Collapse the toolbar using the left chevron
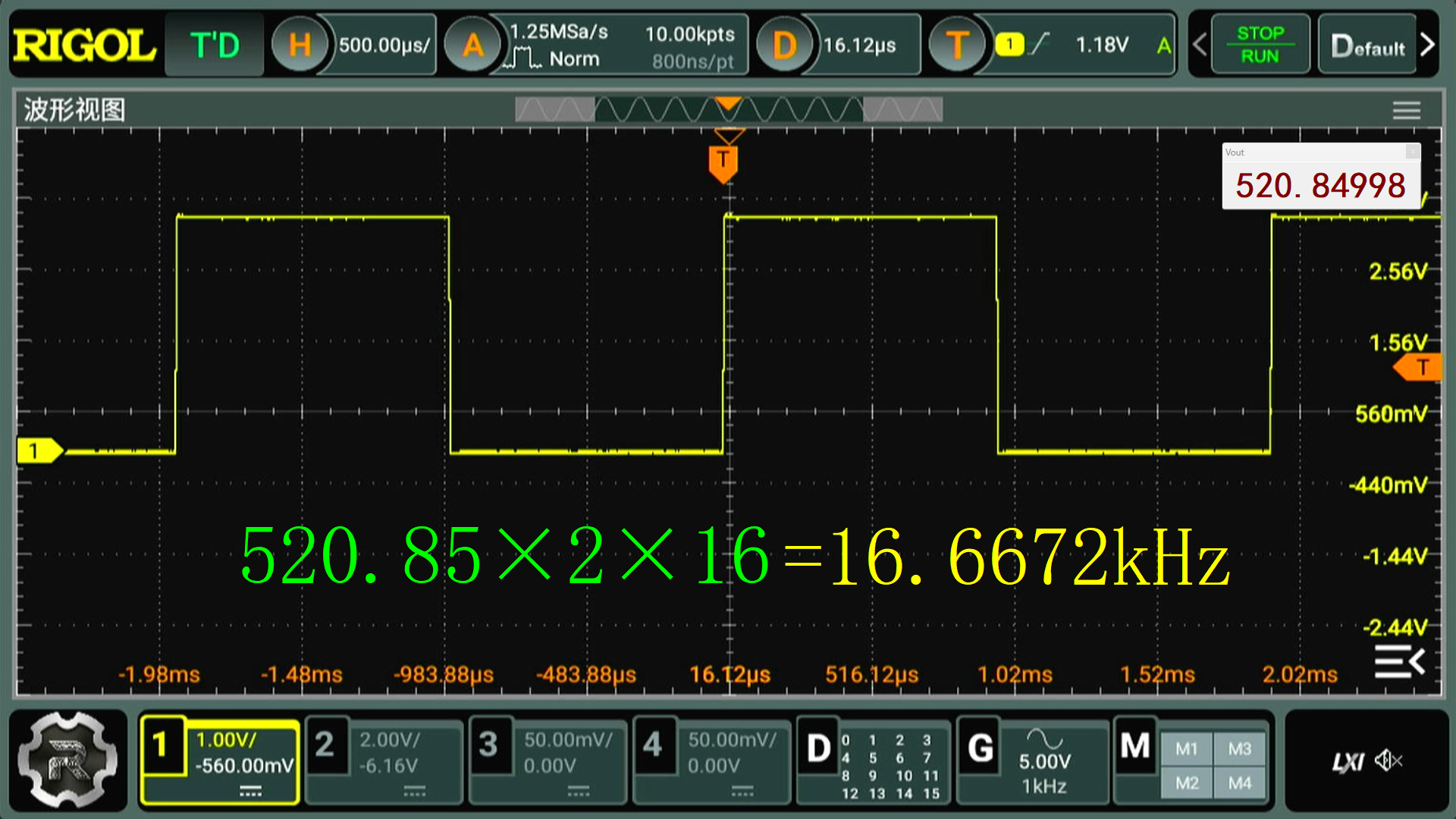The height and width of the screenshot is (819, 1456). 1199,44
